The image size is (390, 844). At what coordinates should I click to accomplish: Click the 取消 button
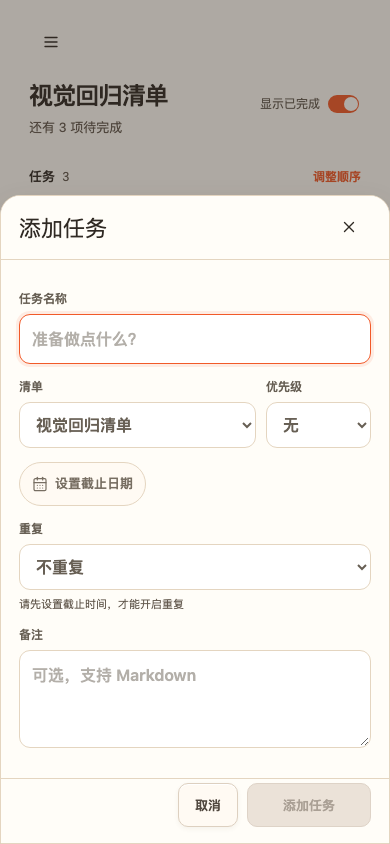[x=208, y=805]
